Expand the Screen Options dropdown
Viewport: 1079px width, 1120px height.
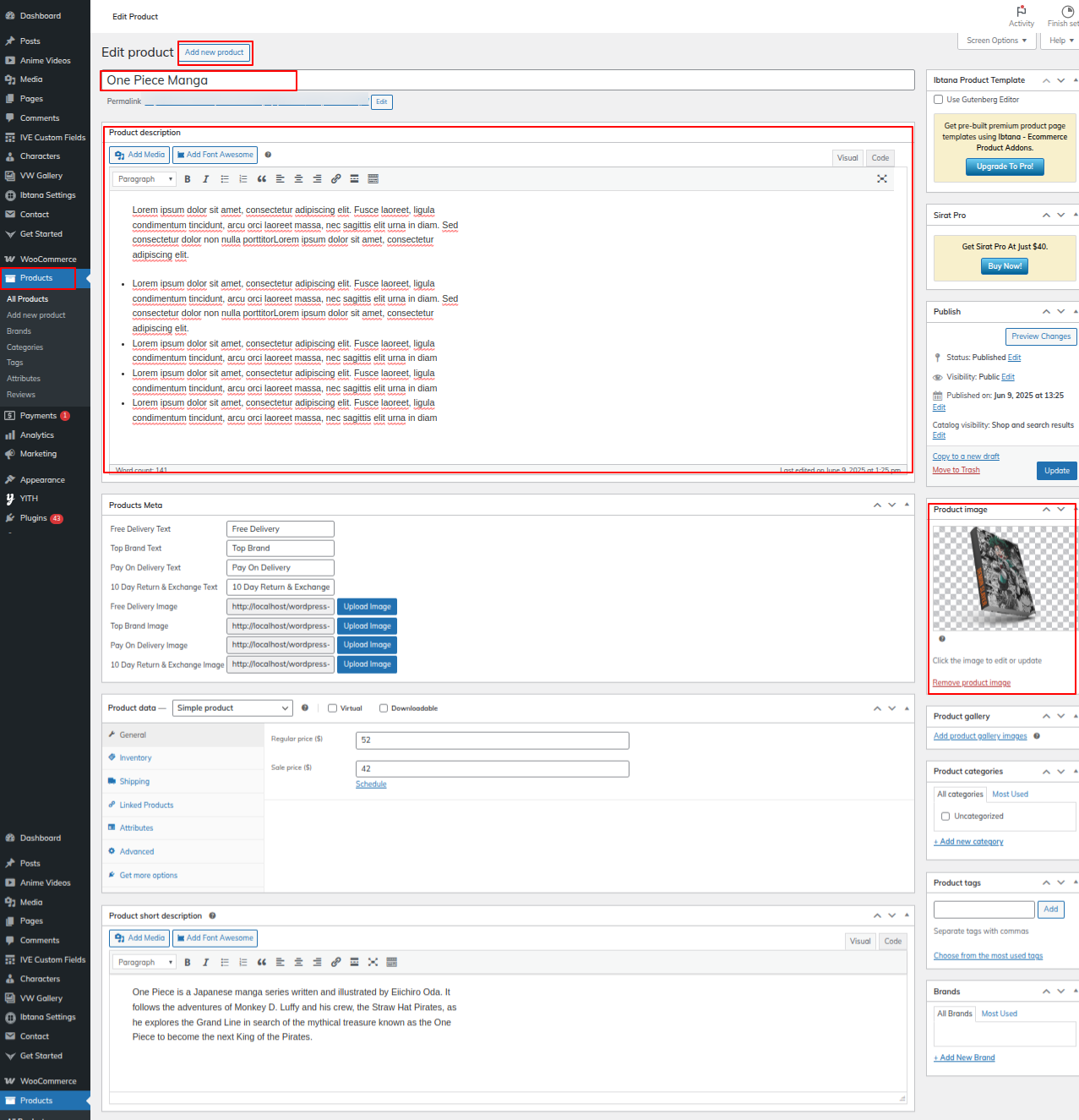point(996,41)
